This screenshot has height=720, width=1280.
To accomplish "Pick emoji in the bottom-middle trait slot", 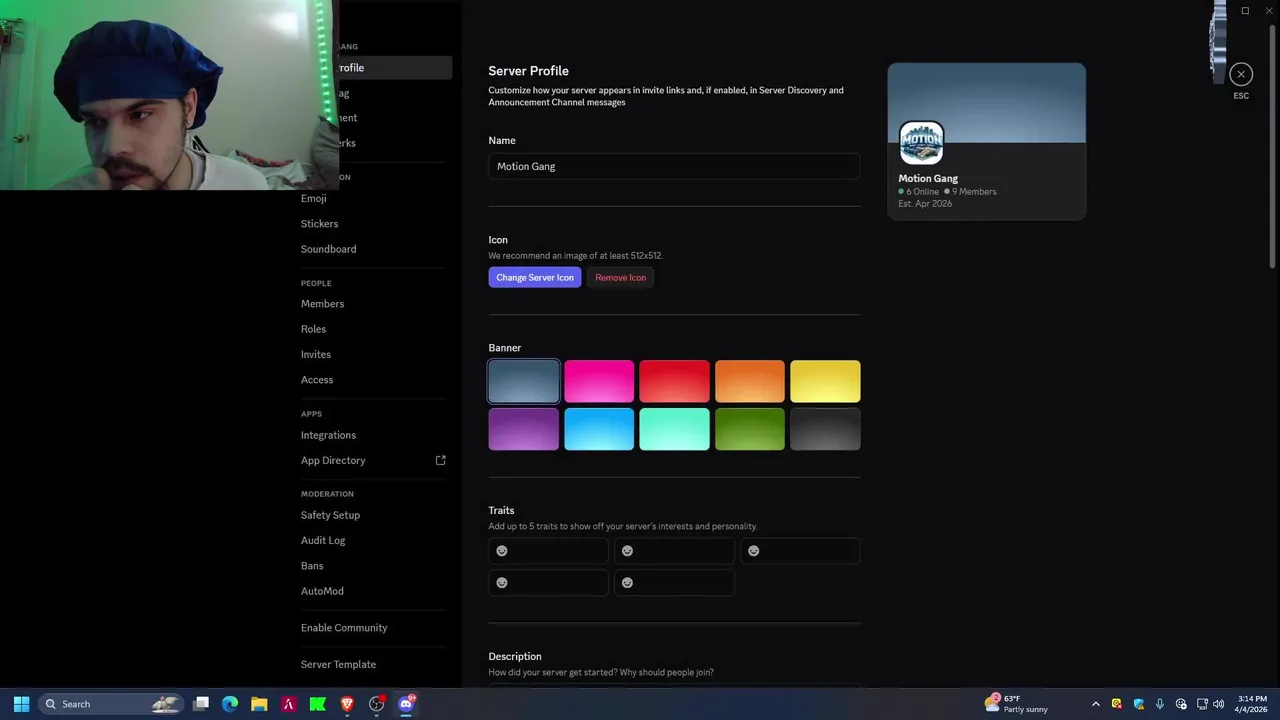I will pos(627,583).
